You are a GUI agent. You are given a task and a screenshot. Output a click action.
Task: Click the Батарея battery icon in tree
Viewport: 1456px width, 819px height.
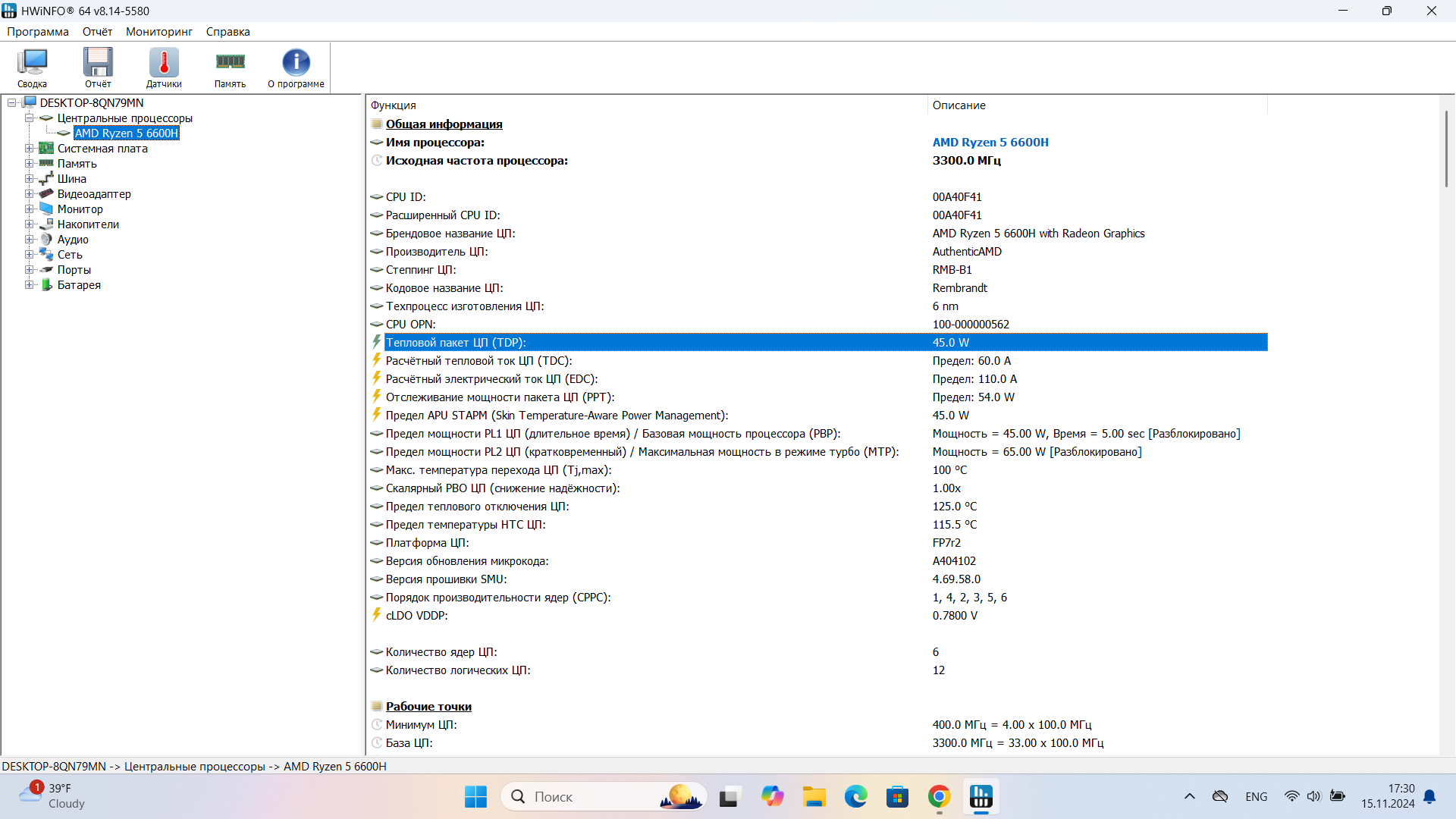pyautogui.click(x=46, y=285)
